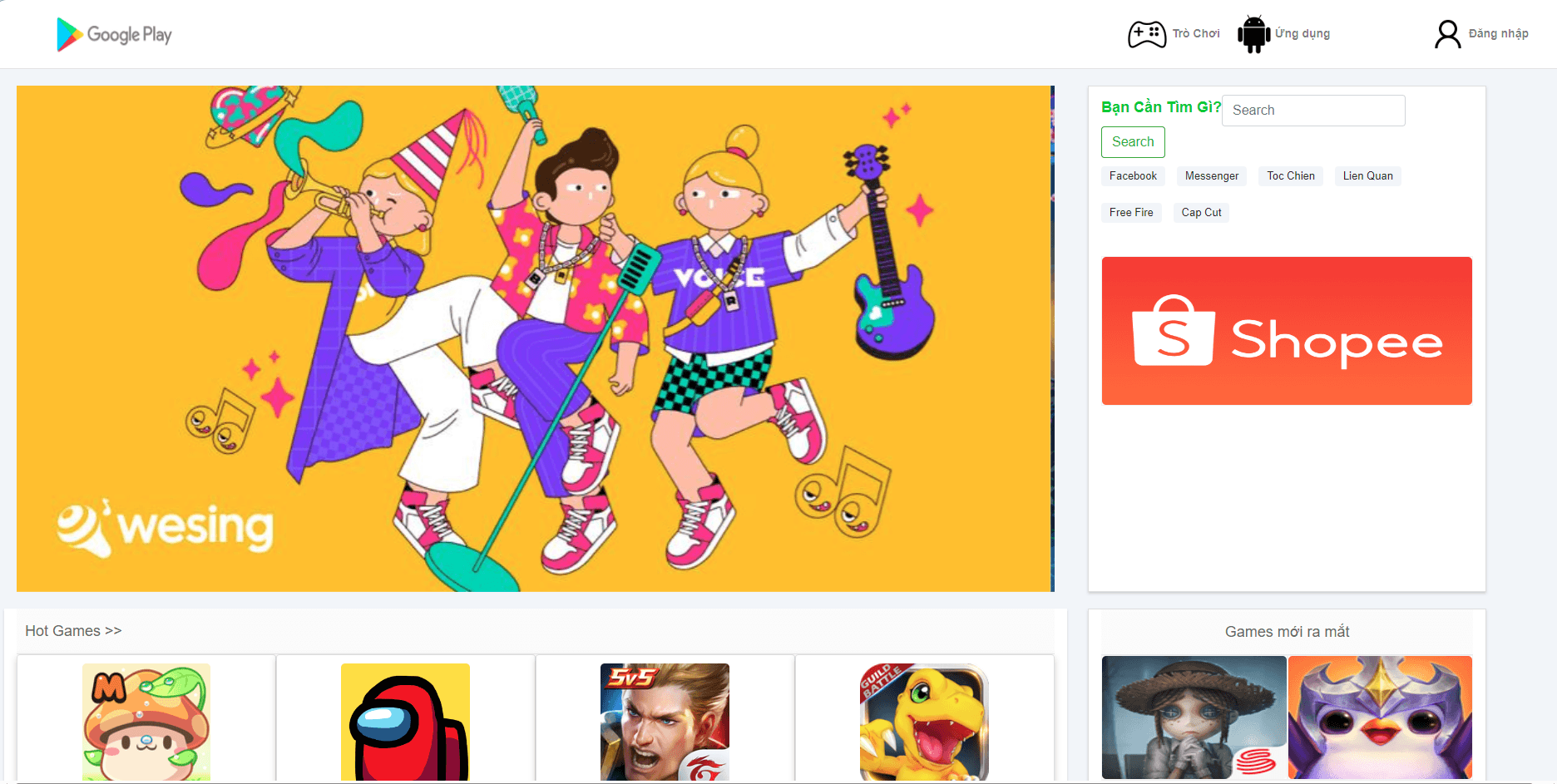Viewport: 1557px width, 784px height.
Task: Choose the Messenger search tag
Action: coord(1212,176)
